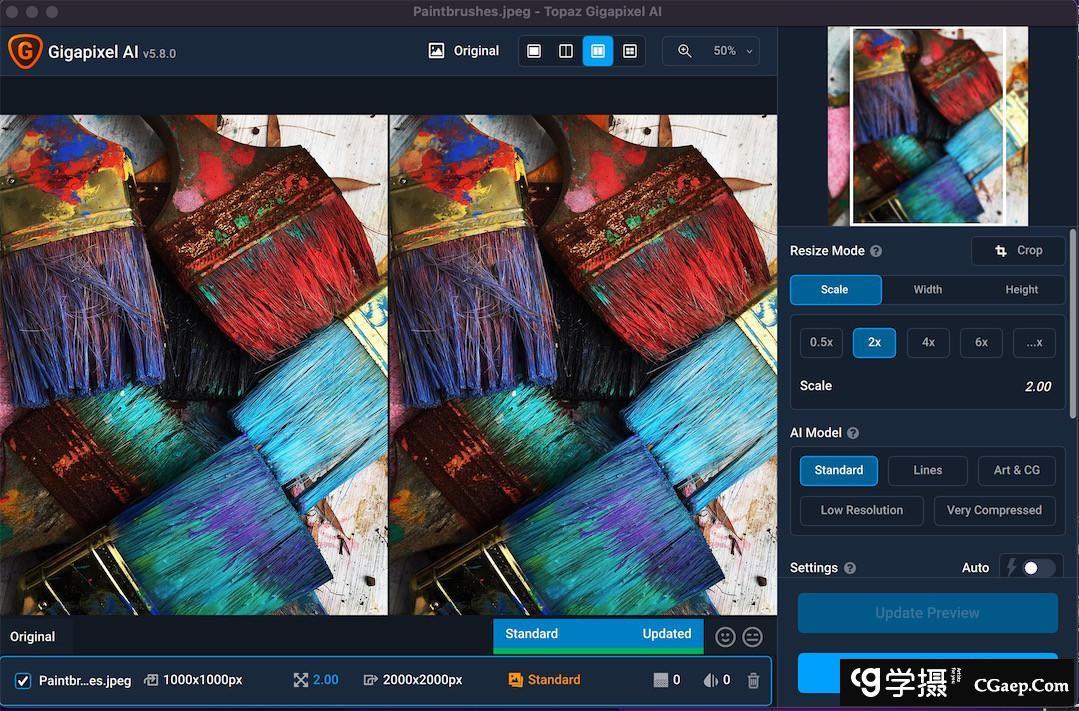The width and height of the screenshot is (1079, 711).
Task: Click the unhappy face feedback icon
Action: tap(753, 637)
